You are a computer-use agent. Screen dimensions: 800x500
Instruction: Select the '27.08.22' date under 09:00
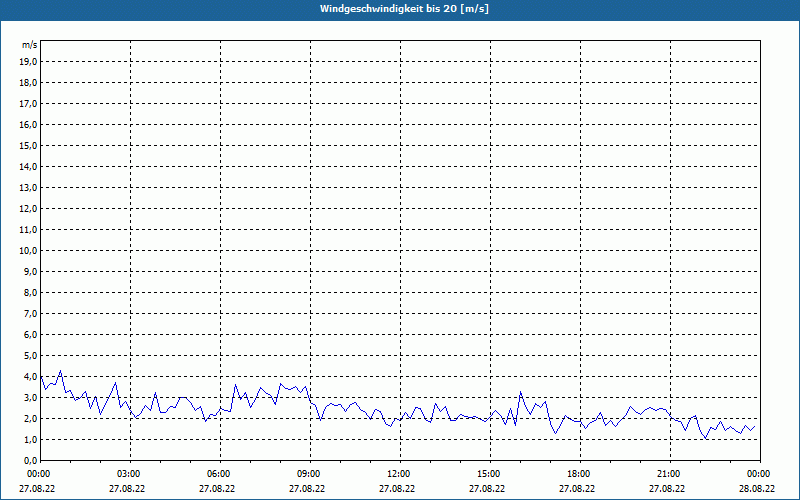(x=307, y=488)
